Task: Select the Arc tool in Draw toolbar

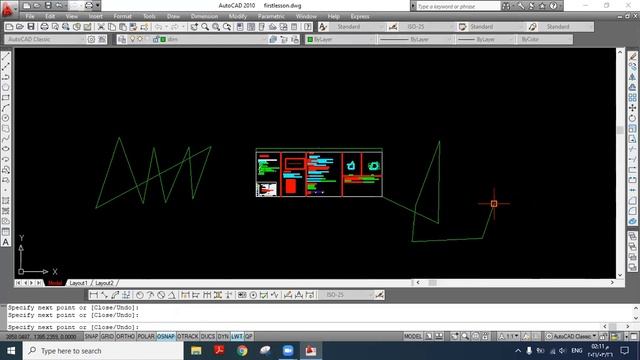Action: click(6, 108)
